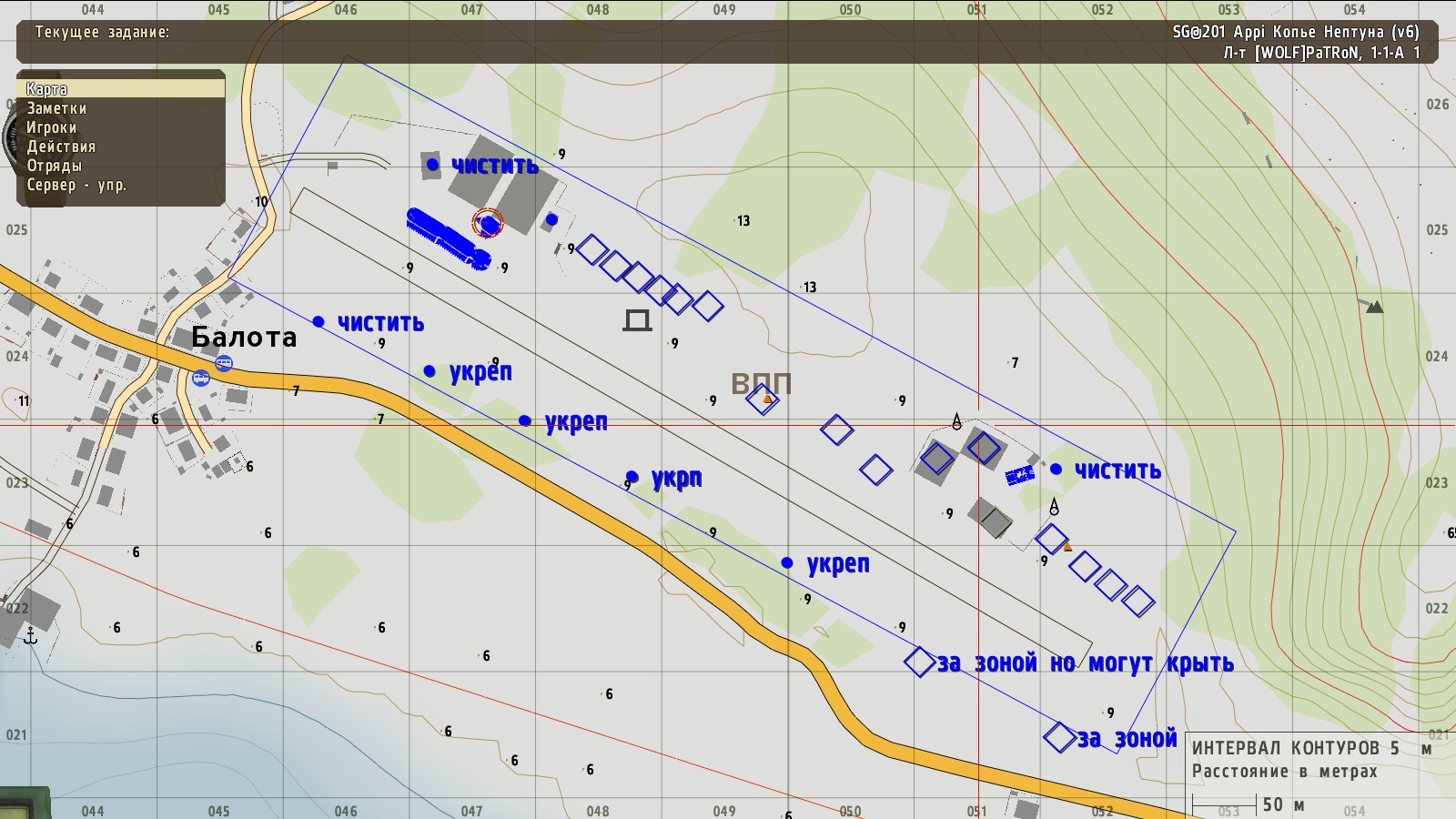This screenshot has width=1456, height=819.
Task: Click the anchor harbor icon by the coast
Action: (x=31, y=635)
